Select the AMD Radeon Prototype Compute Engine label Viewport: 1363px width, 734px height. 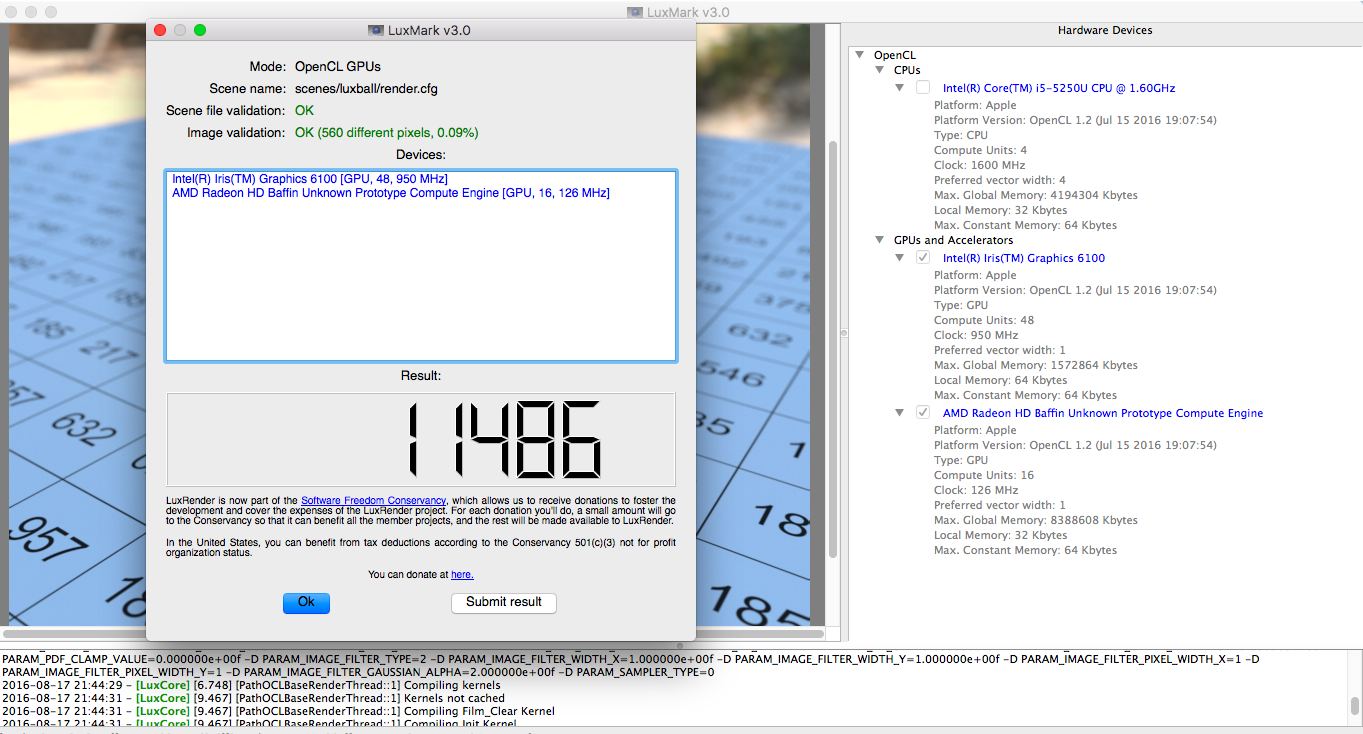click(1103, 413)
